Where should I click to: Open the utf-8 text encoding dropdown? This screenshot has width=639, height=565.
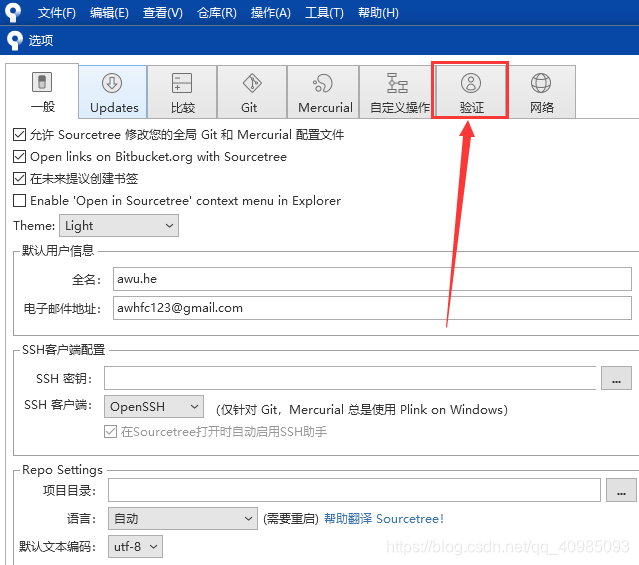click(135, 547)
